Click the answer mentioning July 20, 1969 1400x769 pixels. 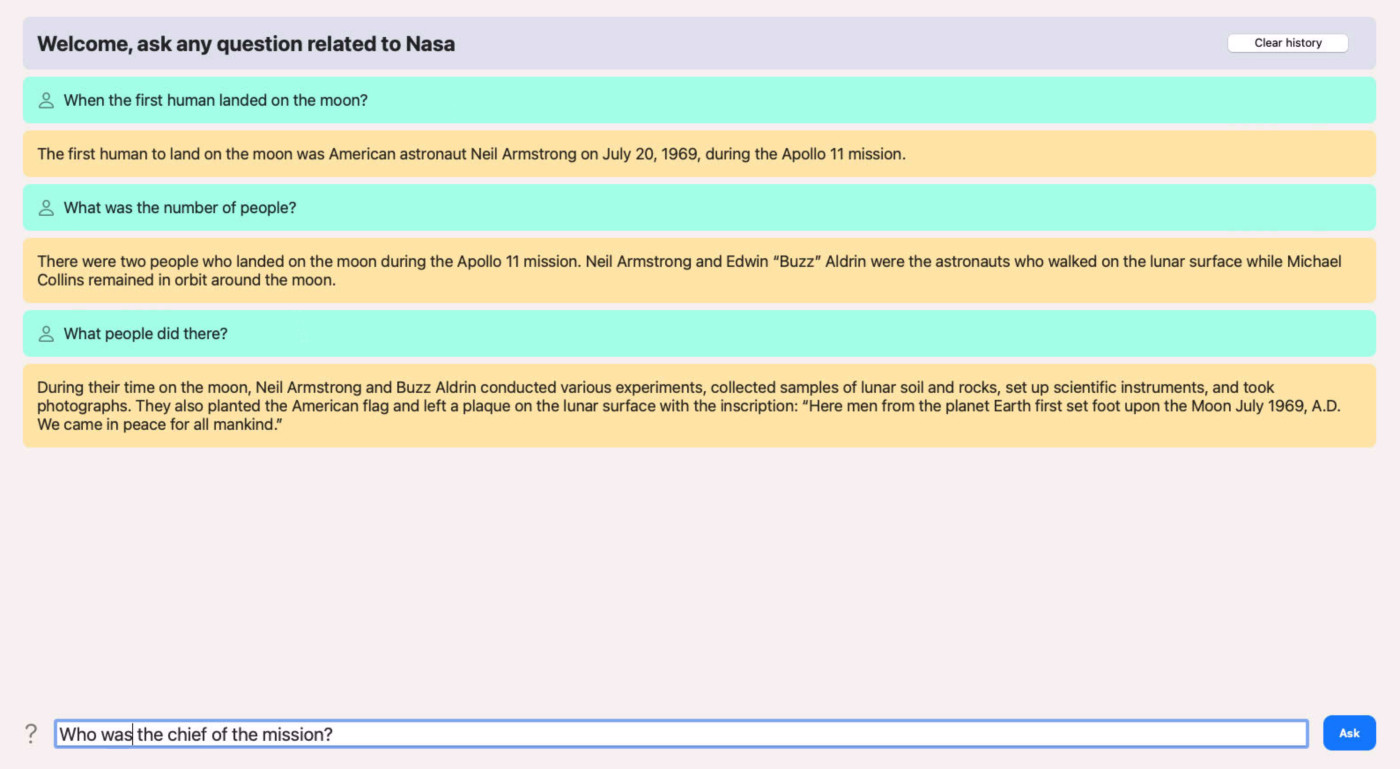[699, 154]
